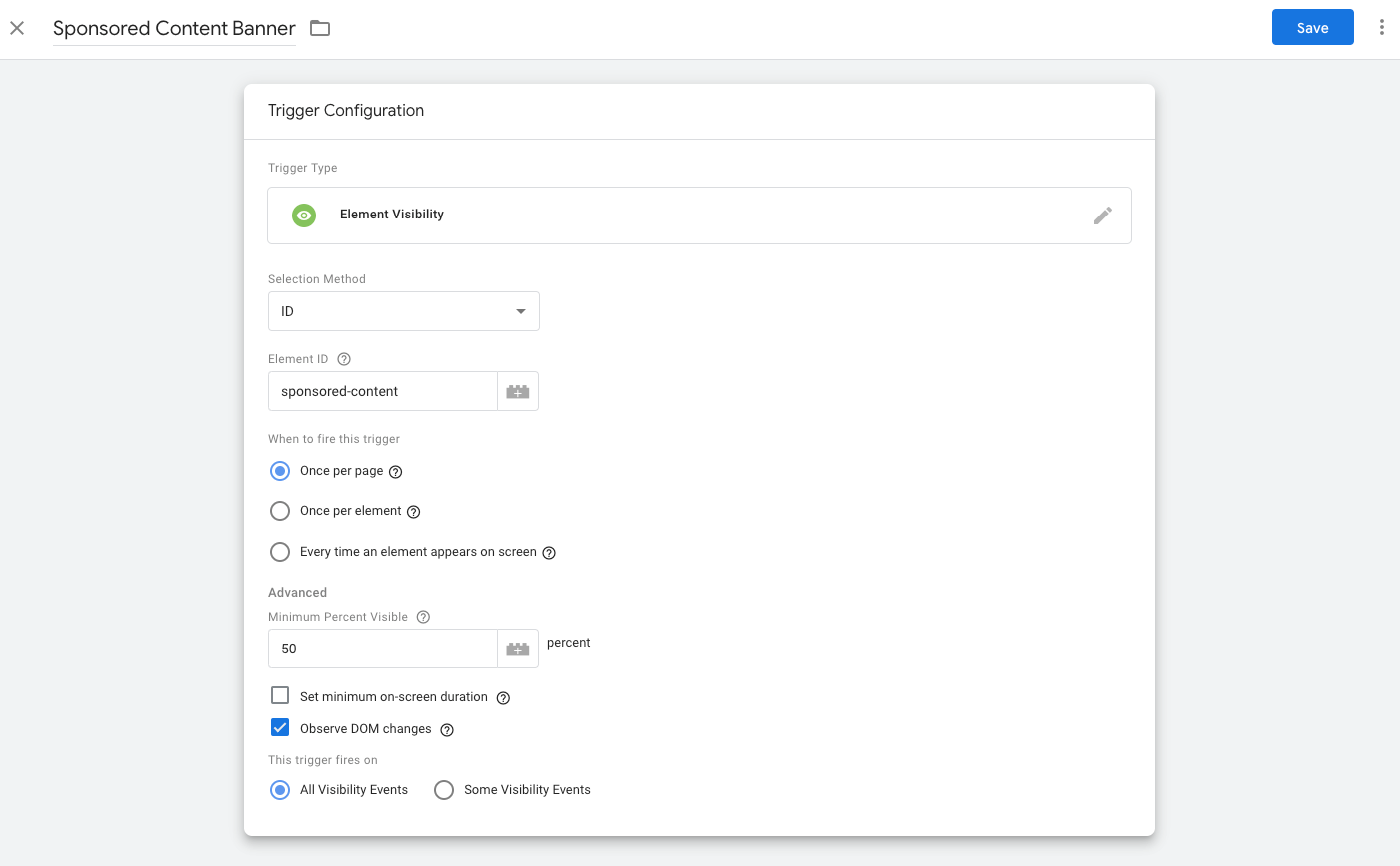Open the three-dot more options menu
Image resolution: width=1400 pixels, height=866 pixels.
click(x=1381, y=28)
